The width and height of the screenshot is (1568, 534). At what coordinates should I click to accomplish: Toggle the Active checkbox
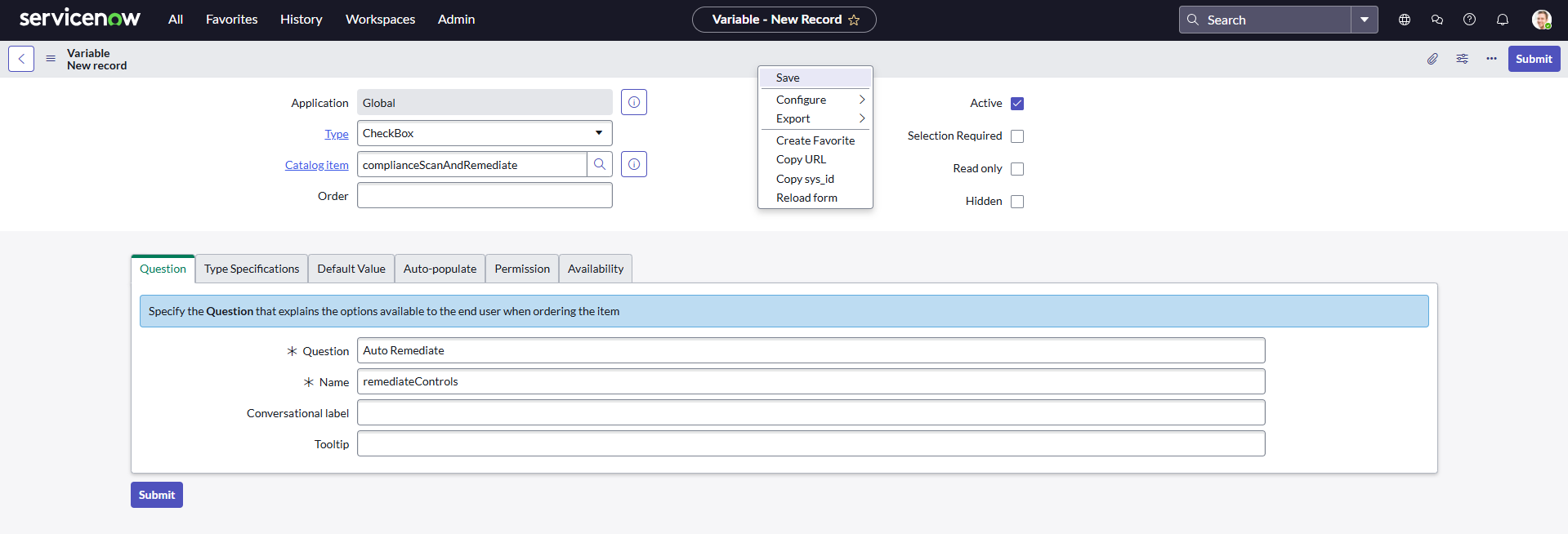[1017, 104]
